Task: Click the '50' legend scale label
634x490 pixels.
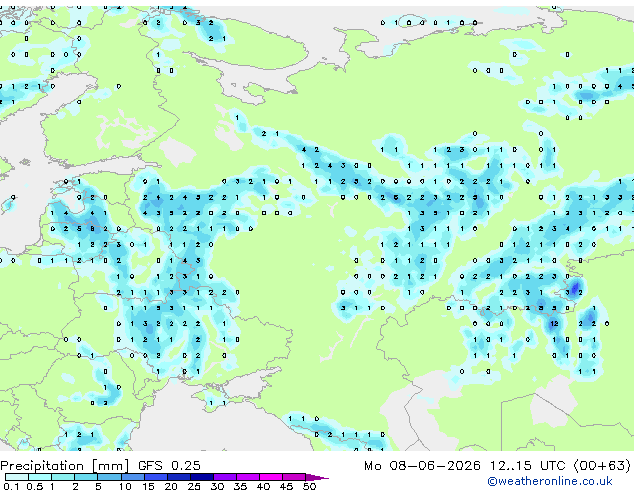Action: coord(309,486)
